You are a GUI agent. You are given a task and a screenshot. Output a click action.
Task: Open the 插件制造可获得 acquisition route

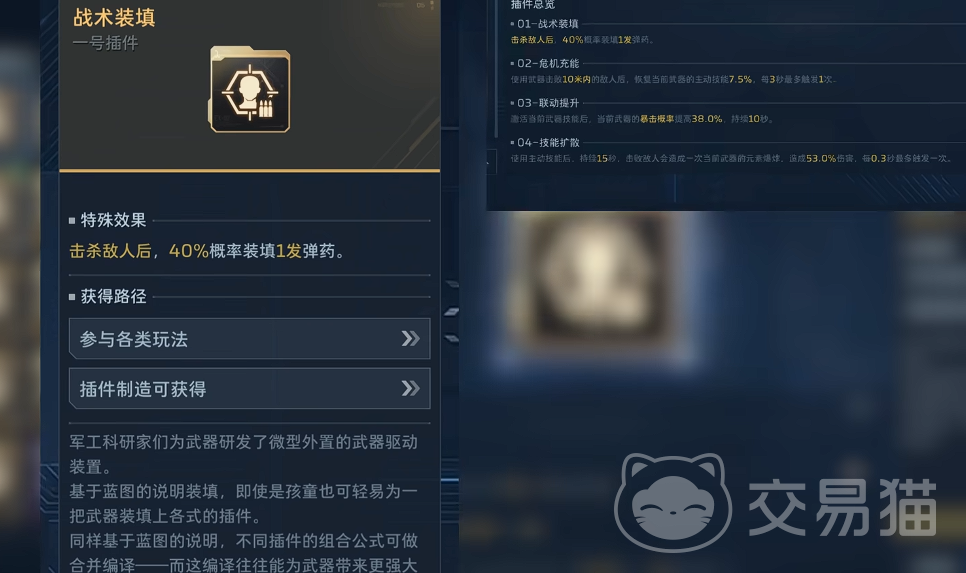pos(250,389)
